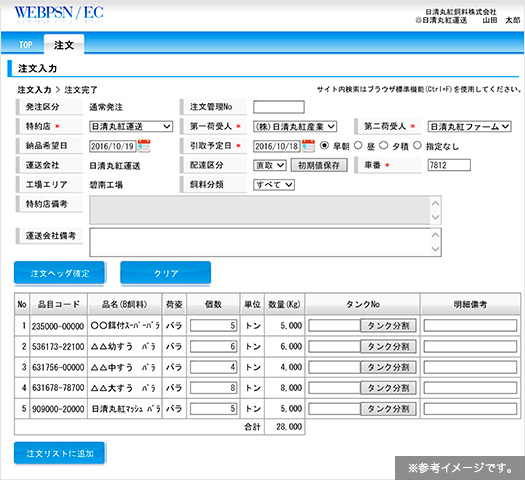
Task: Click 個数 field for item 631756-00000
Action: (214, 367)
